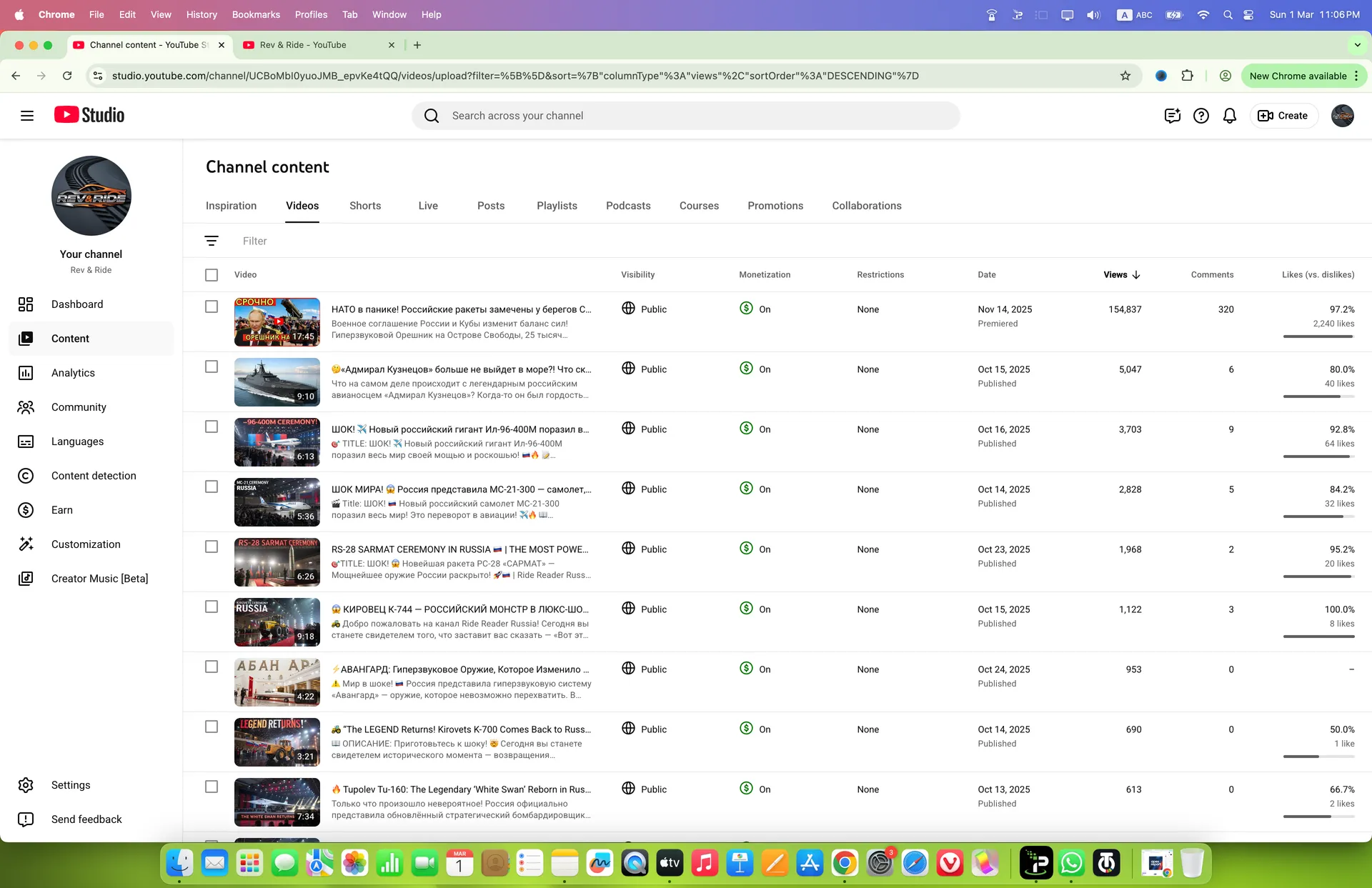Click comment count 320 for НАТО video
Viewport: 1372px width, 888px height.
[1226, 309]
